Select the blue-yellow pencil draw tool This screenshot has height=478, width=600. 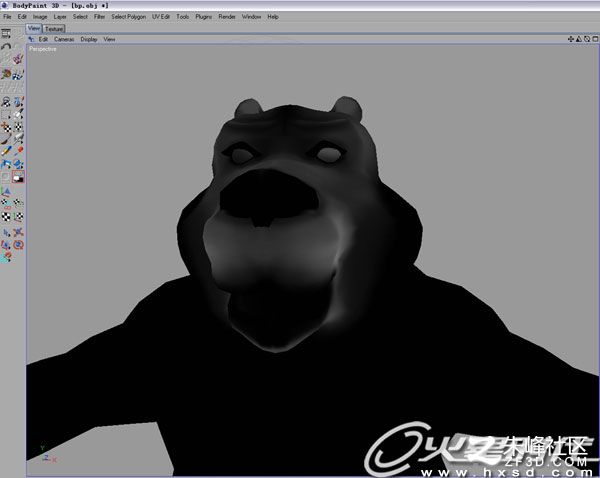pyautogui.click(x=6, y=152)
